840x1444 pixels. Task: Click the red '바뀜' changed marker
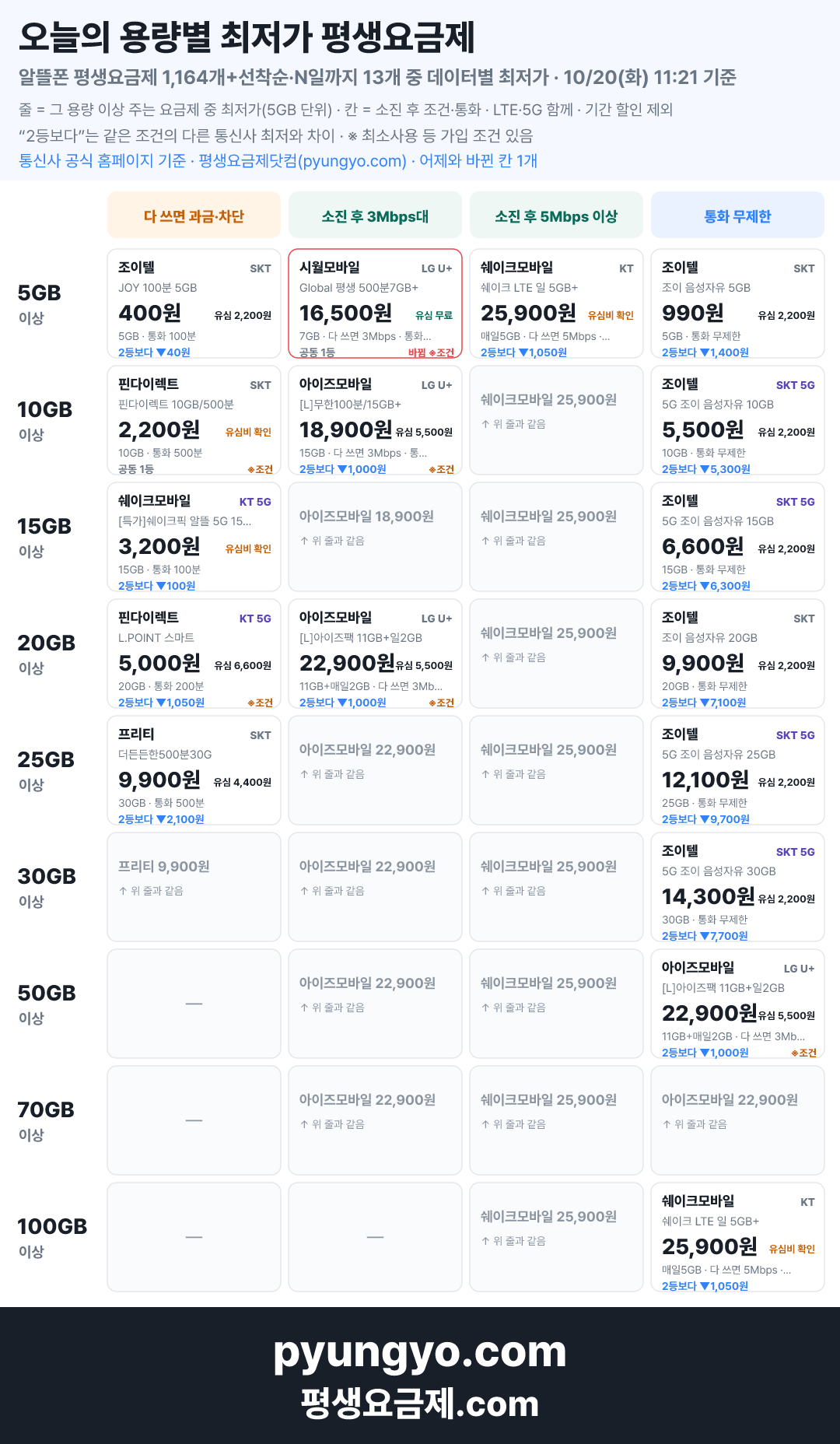[x=417, y=352]
